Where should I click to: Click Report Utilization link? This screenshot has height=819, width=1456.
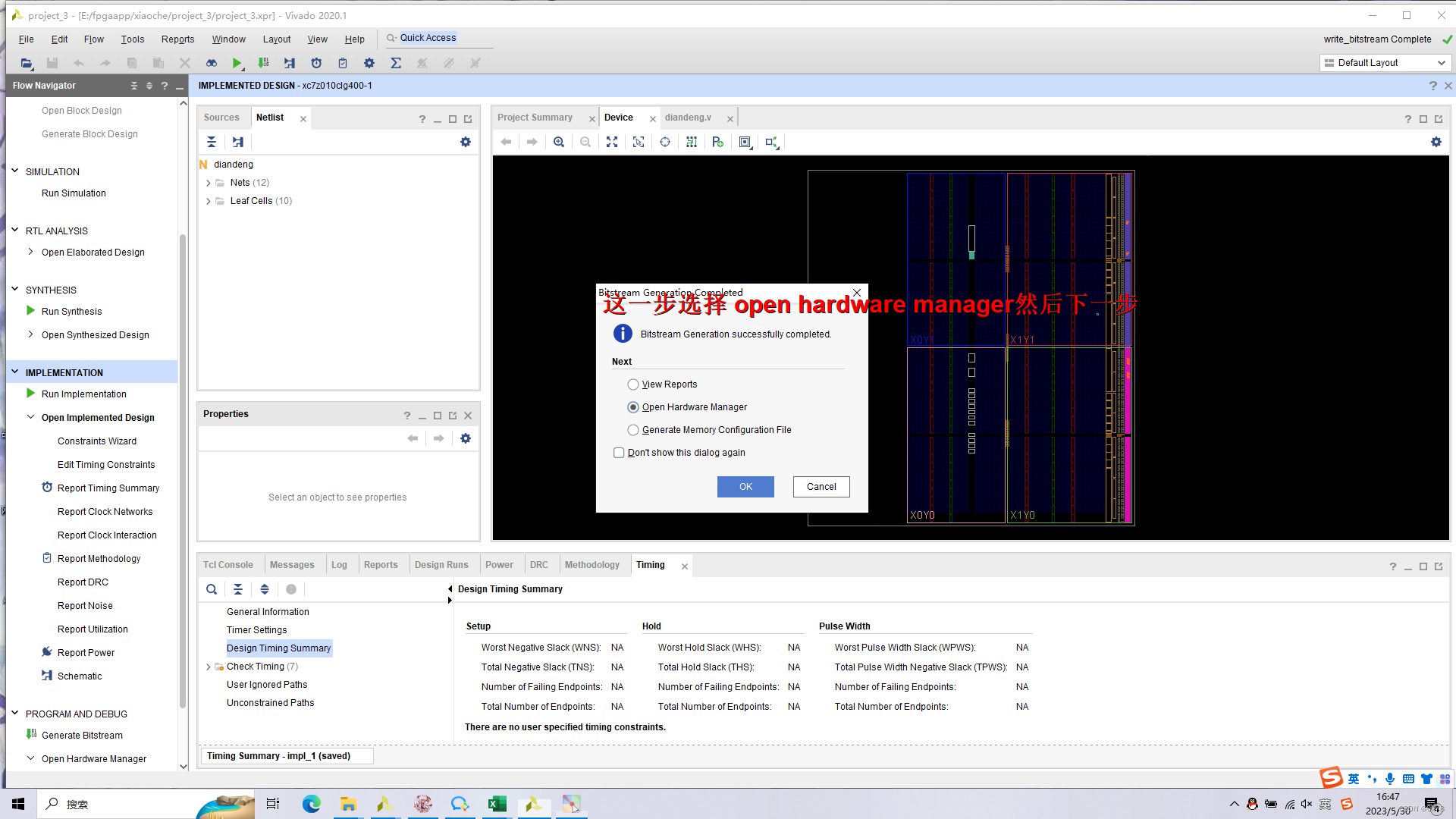[93, 629]
